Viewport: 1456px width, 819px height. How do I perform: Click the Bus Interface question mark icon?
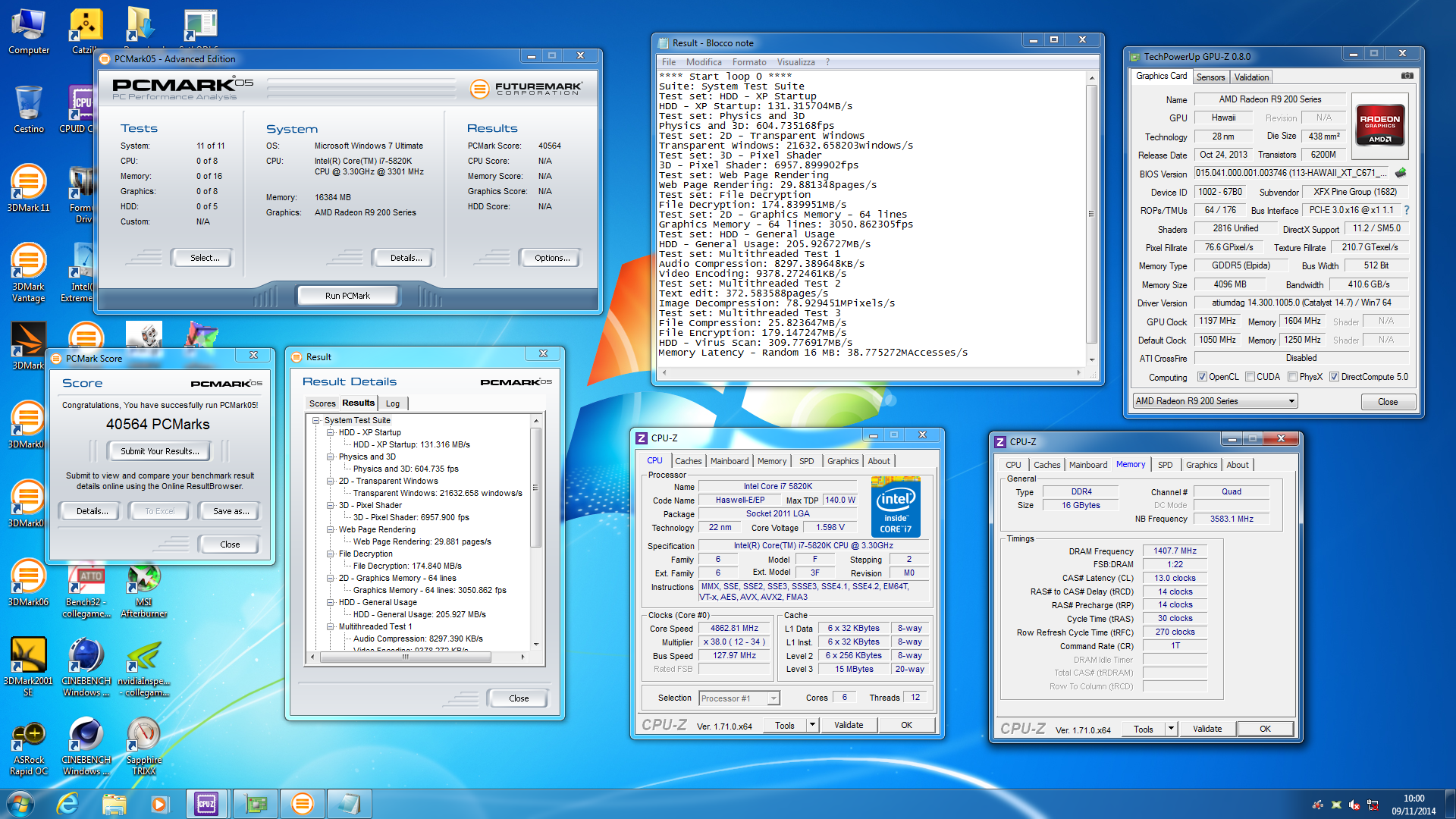(1407, 210)
